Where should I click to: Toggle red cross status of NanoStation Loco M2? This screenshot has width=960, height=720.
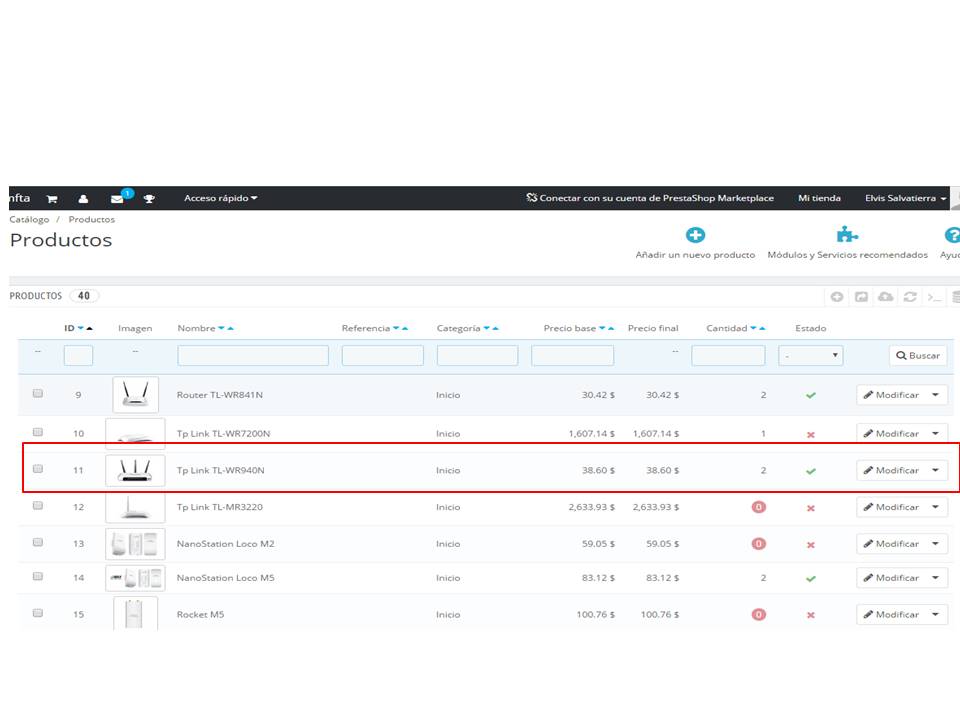[x=811, y=545]
